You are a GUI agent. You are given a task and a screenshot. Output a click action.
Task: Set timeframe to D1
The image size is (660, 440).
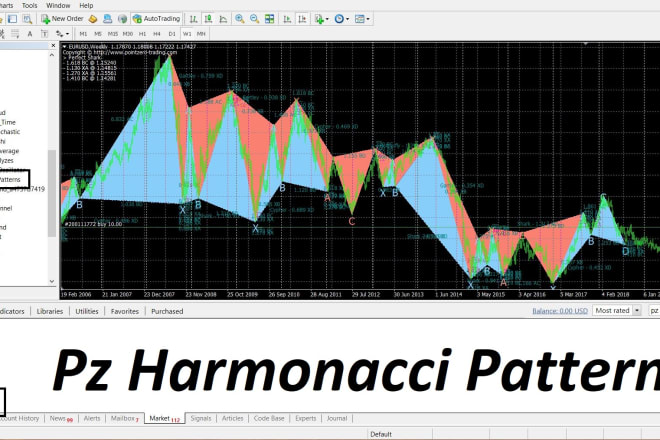(x=172, y=34)
